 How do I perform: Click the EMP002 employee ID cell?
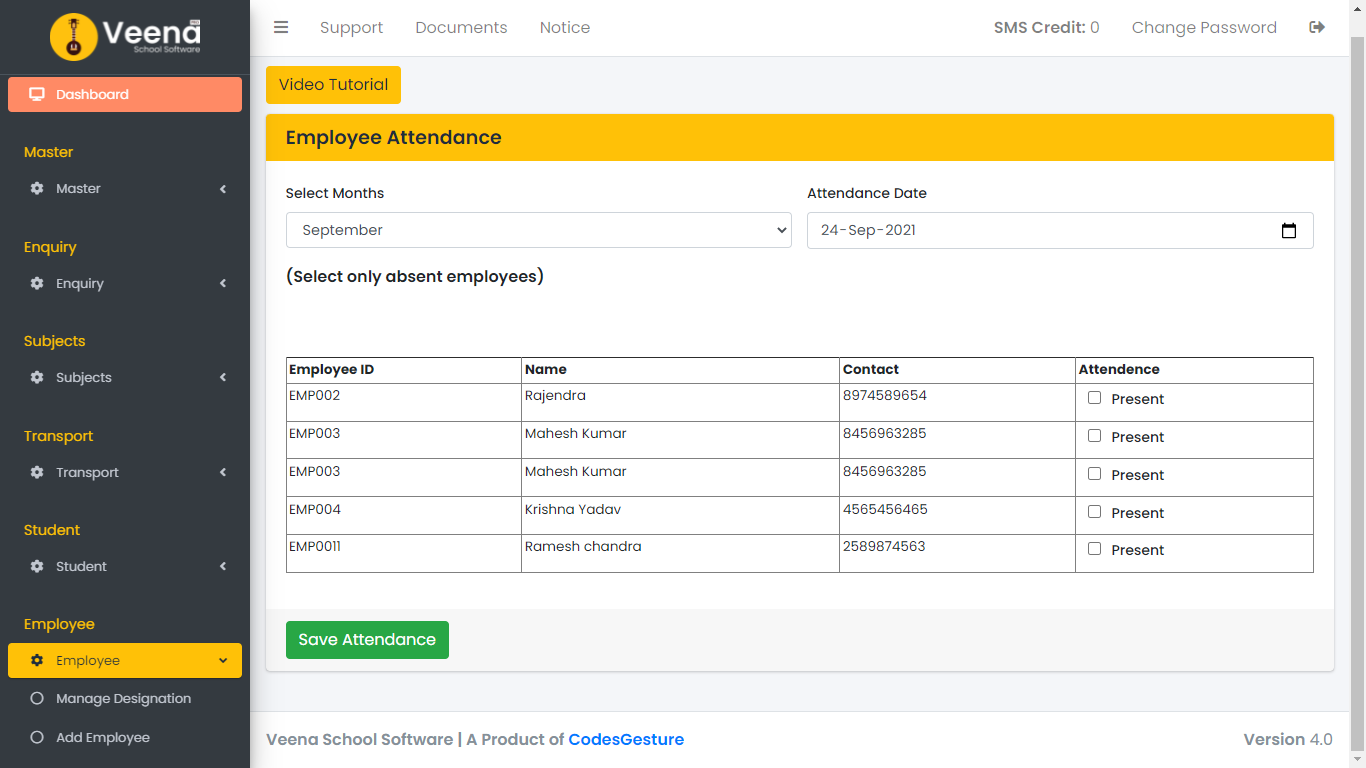pos(404,402)
